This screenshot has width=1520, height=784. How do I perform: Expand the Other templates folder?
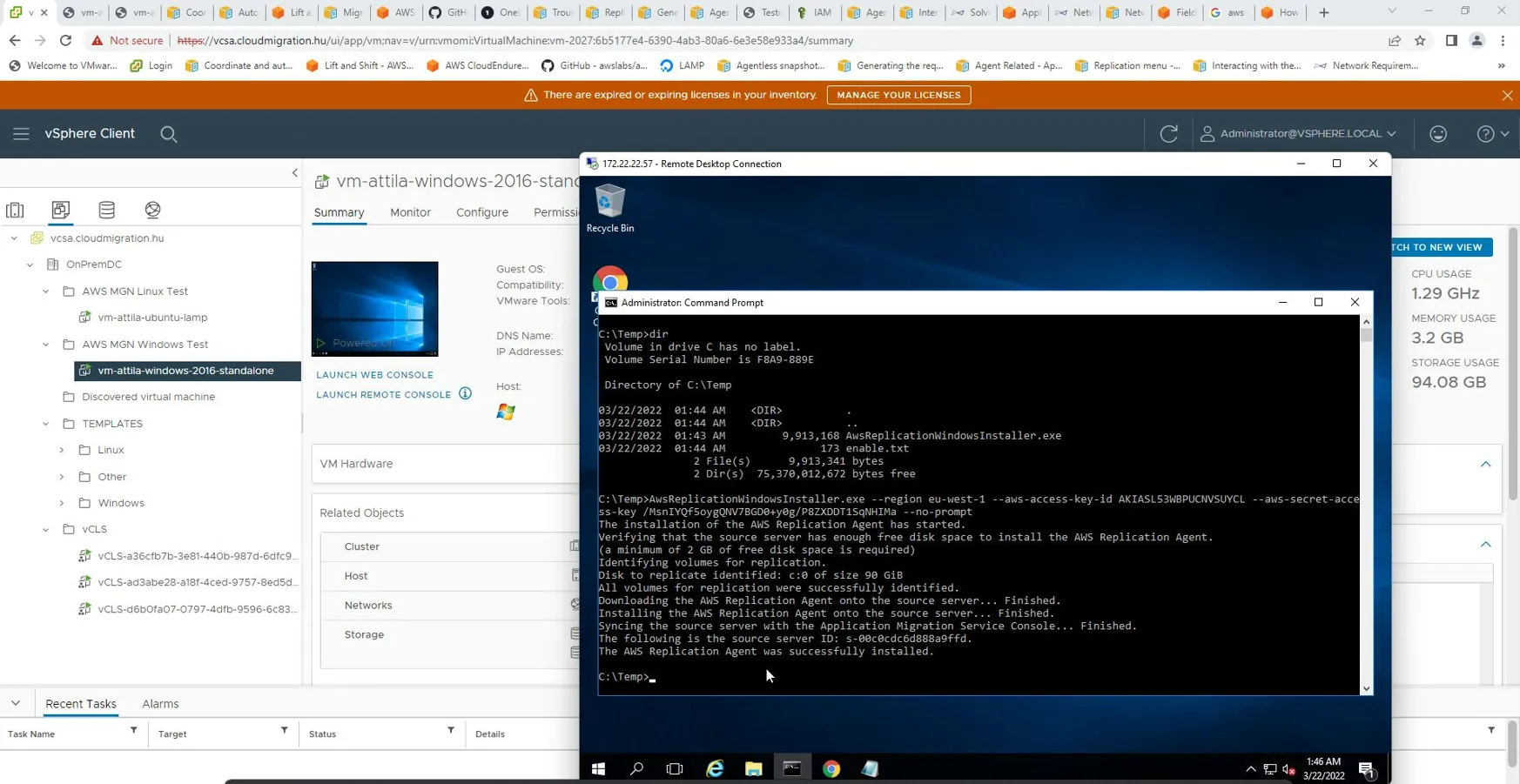(62, 477)
